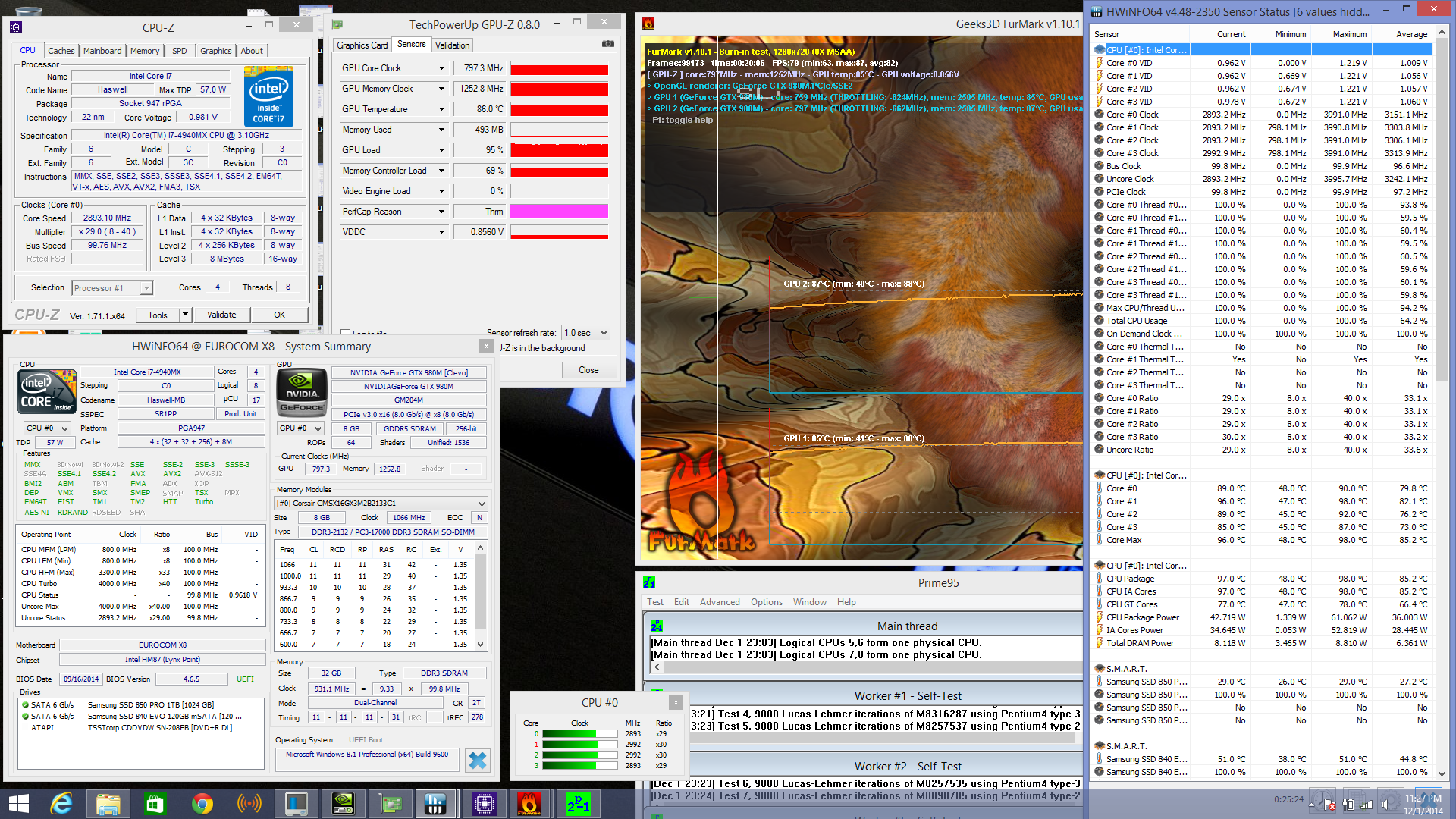This screenshot has width=1456, height=819.
Task: Launch Internet Explorer from the taskbar
Action: pos(61,803)
